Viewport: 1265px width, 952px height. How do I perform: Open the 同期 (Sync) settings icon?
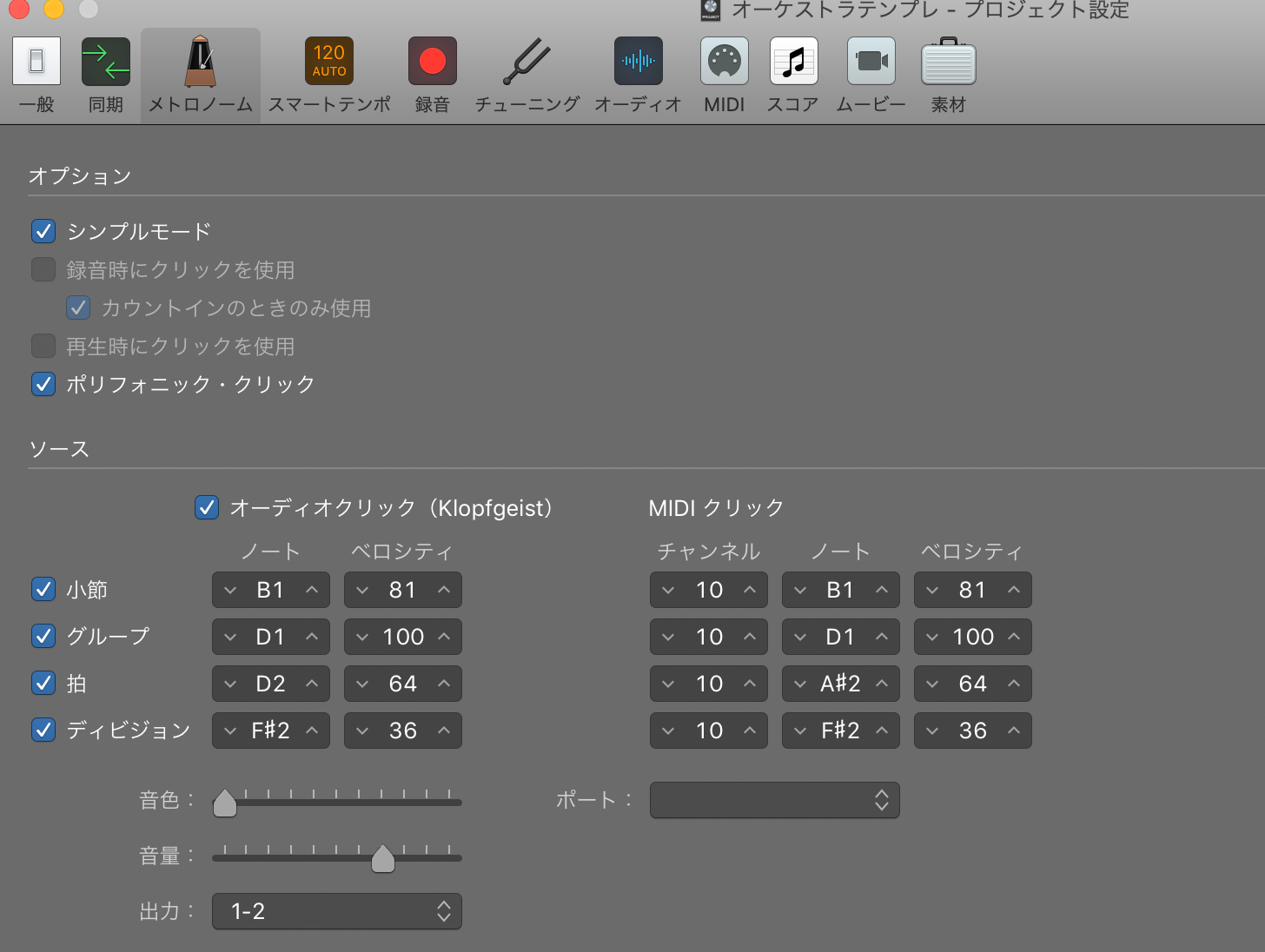coord(106,62)
